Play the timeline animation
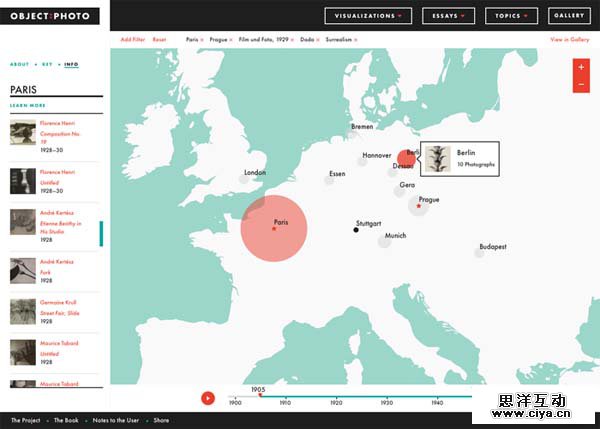The width and height of the screenshot is (600, 429). [x=208, y=398]
